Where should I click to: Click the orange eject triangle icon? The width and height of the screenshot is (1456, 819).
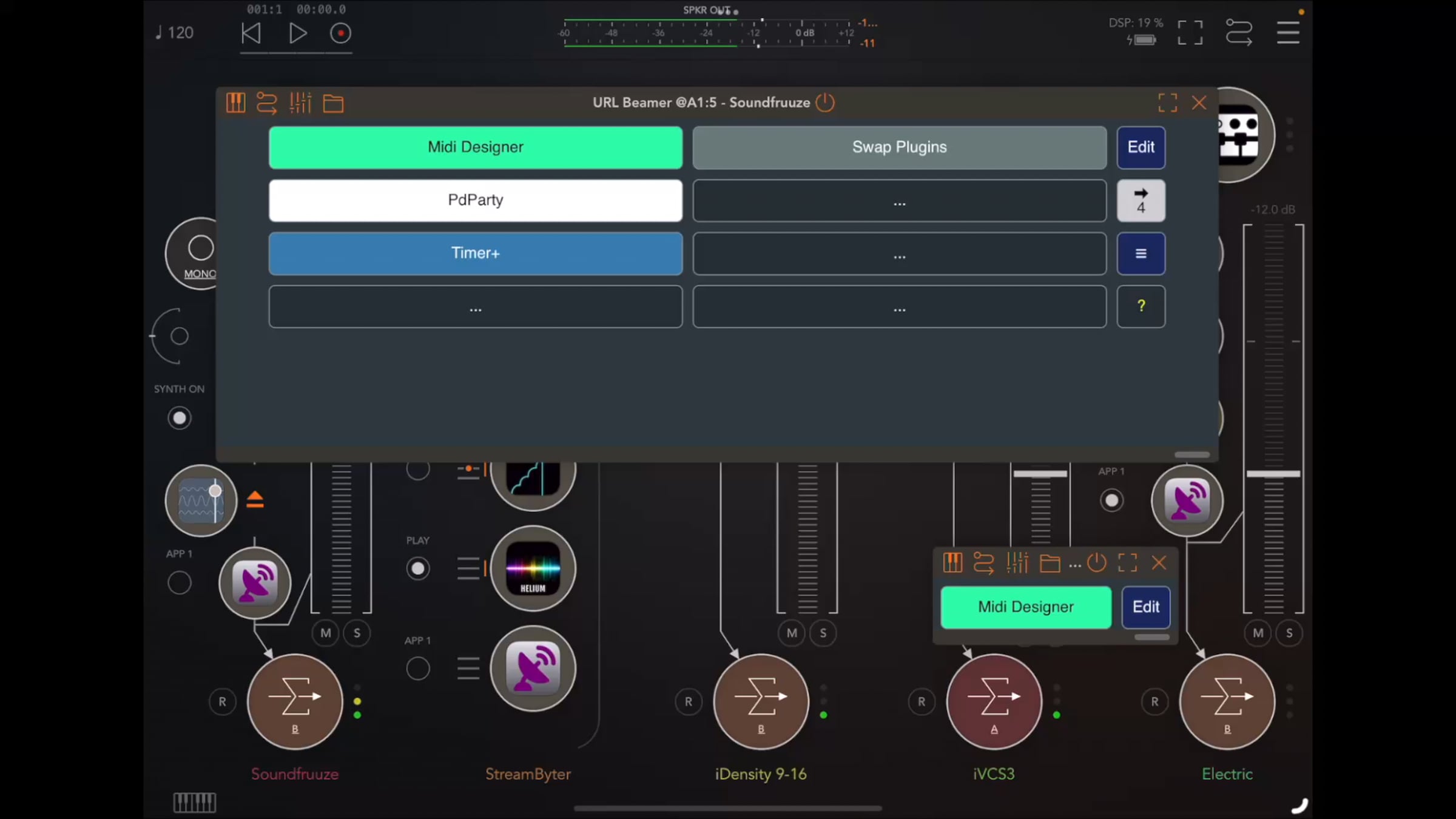click(255, 499)
